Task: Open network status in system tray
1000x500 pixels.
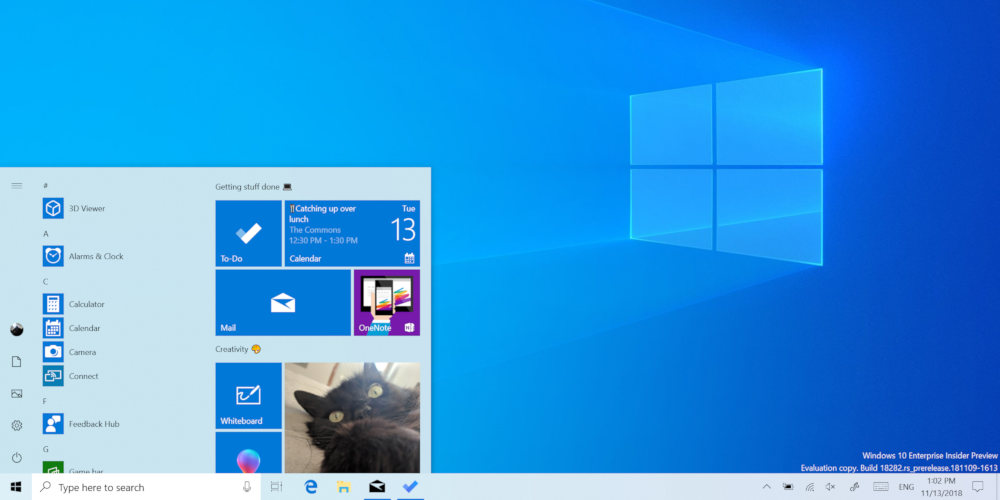Action: tap(810, 487)
